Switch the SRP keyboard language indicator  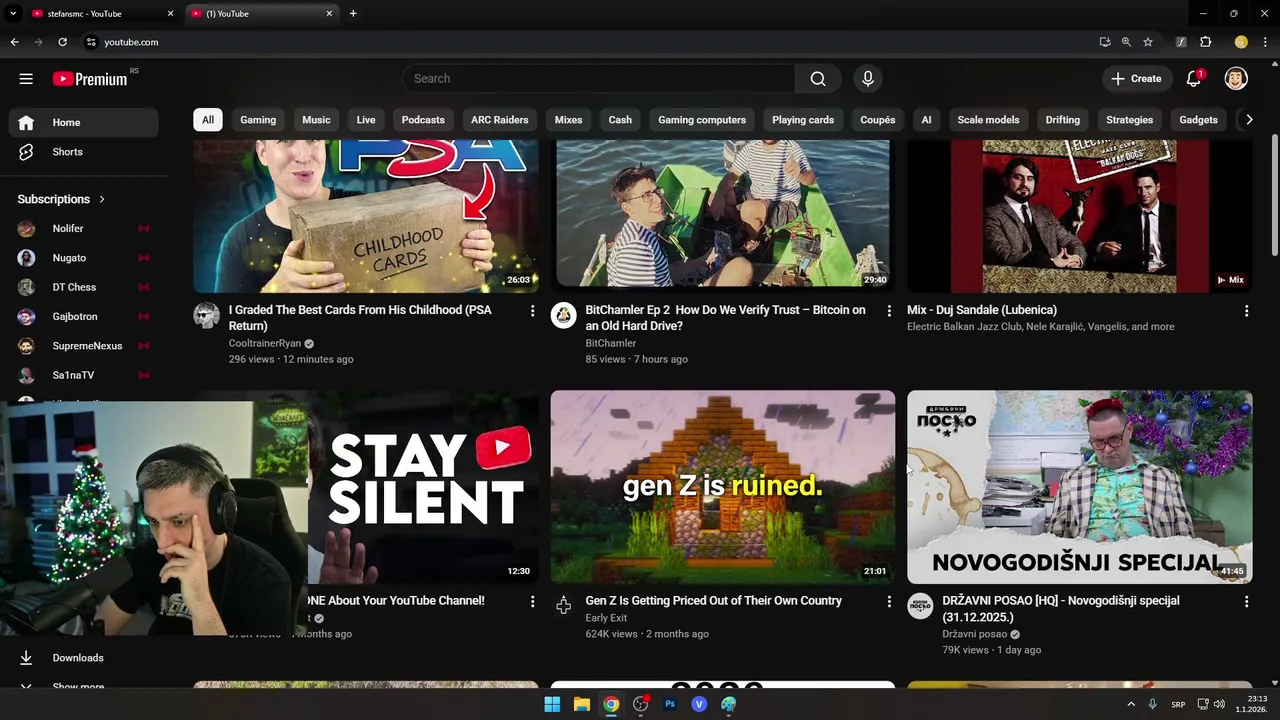pos(1177,704)
